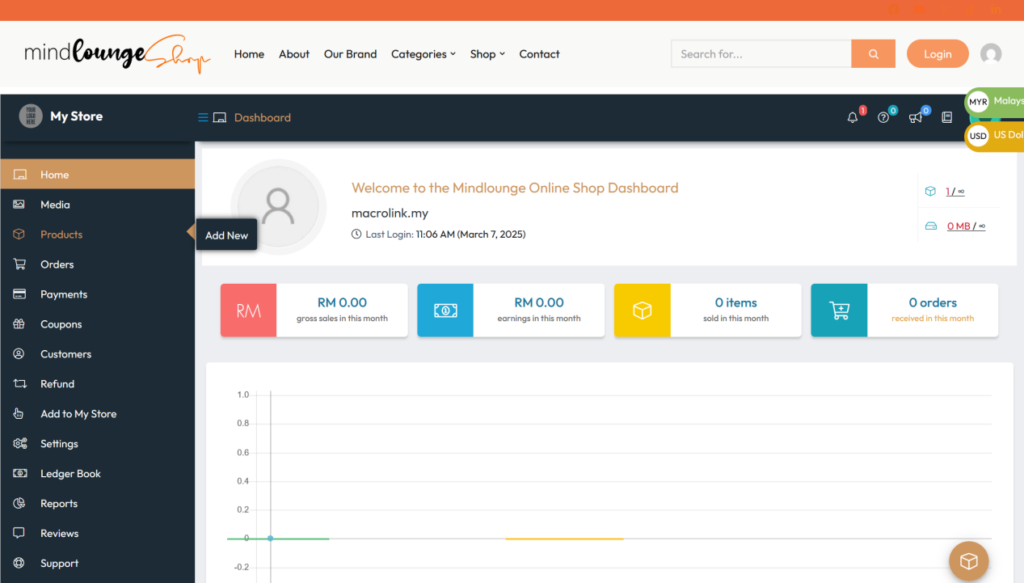Open the announcements megaphone icon
Screen dimensions: 1024x583
pyautogui.click(x=915, y=117)
